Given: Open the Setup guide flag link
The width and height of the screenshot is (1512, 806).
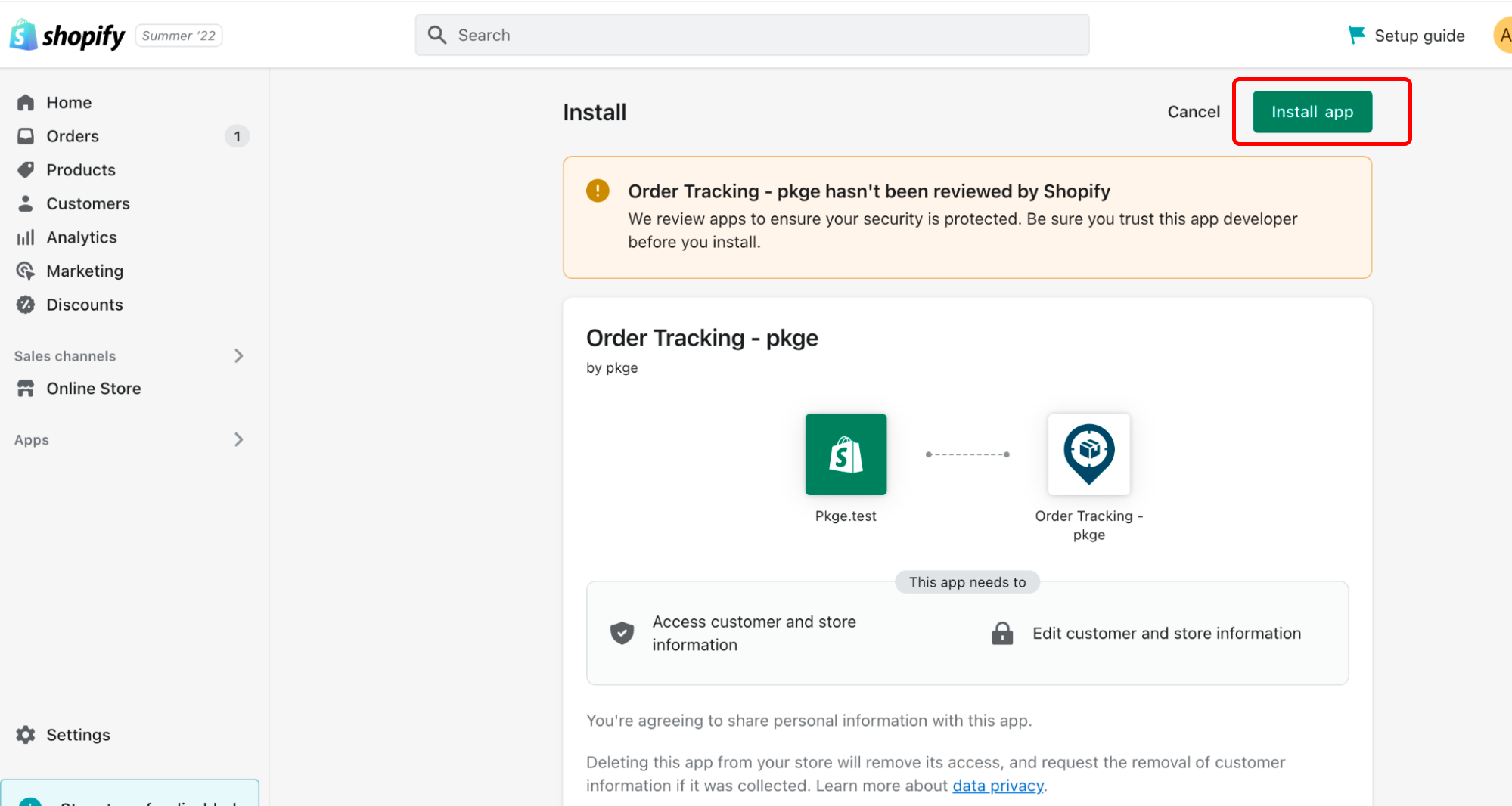Looking at the screenshot, I should (1407, 36).
